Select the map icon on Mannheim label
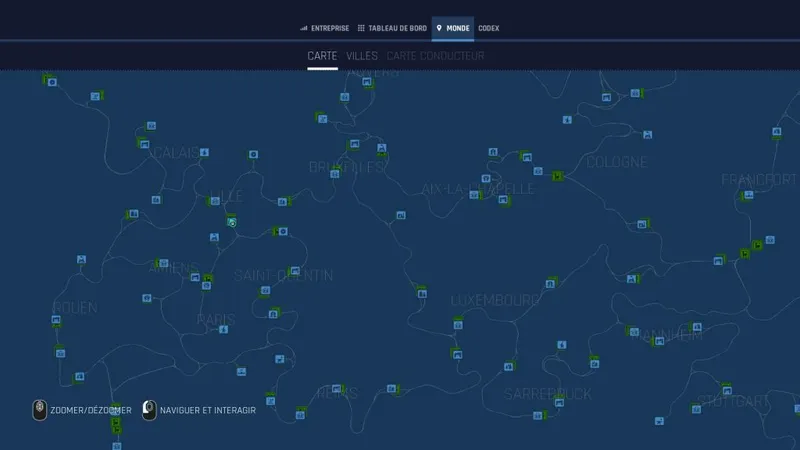This screenshot has width=800, height=450. (658, 341)
